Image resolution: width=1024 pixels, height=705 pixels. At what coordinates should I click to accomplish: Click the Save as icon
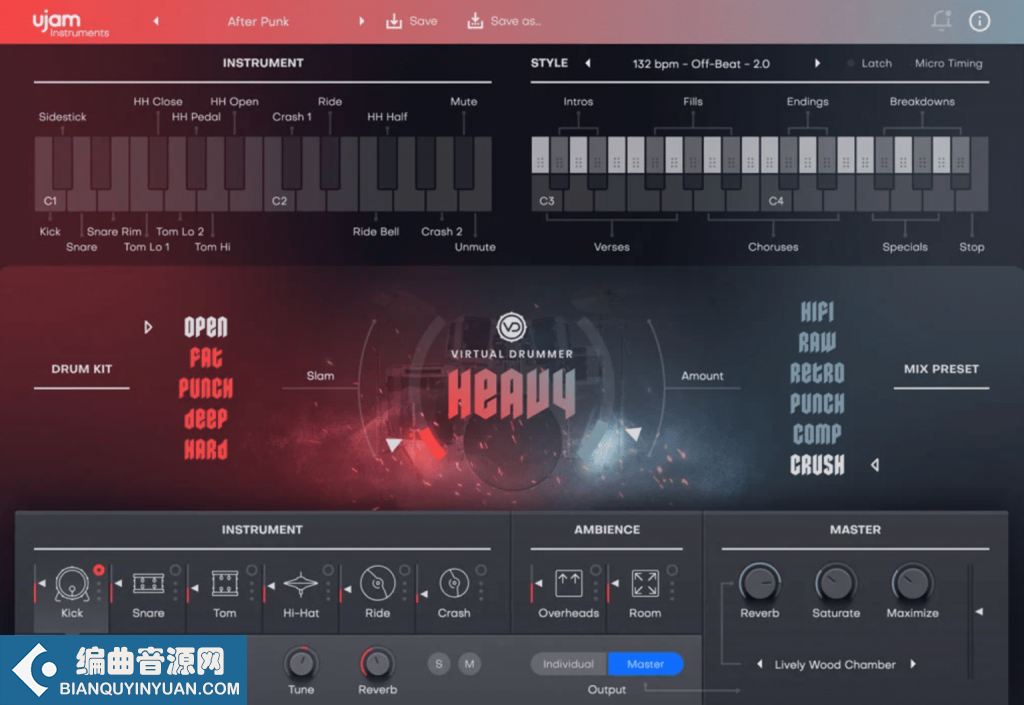pos(475,22)
